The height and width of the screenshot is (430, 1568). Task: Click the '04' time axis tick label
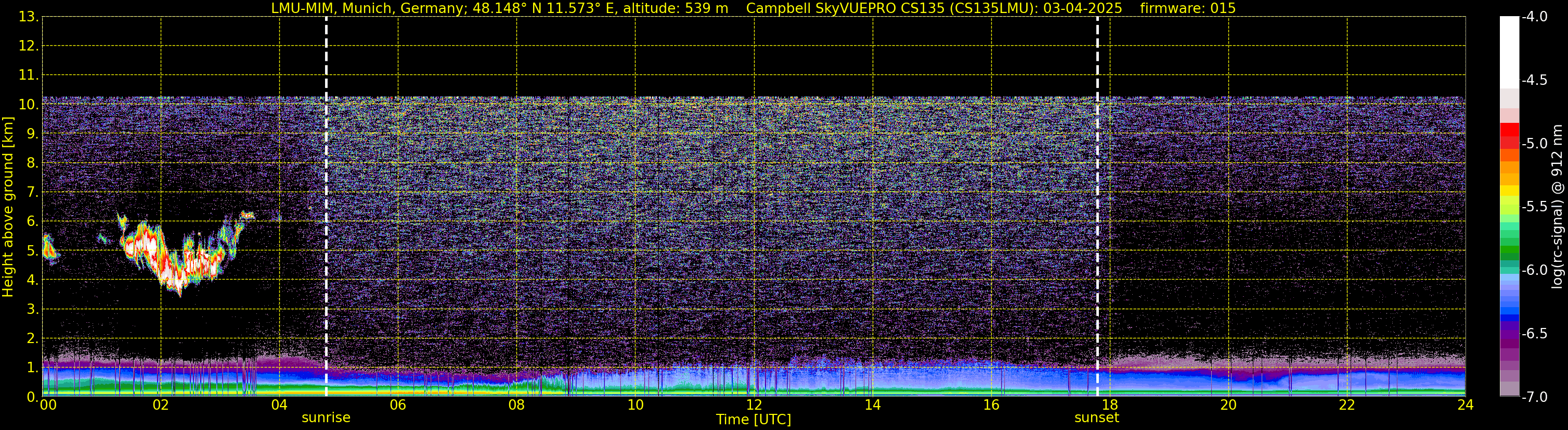point(279,406)
